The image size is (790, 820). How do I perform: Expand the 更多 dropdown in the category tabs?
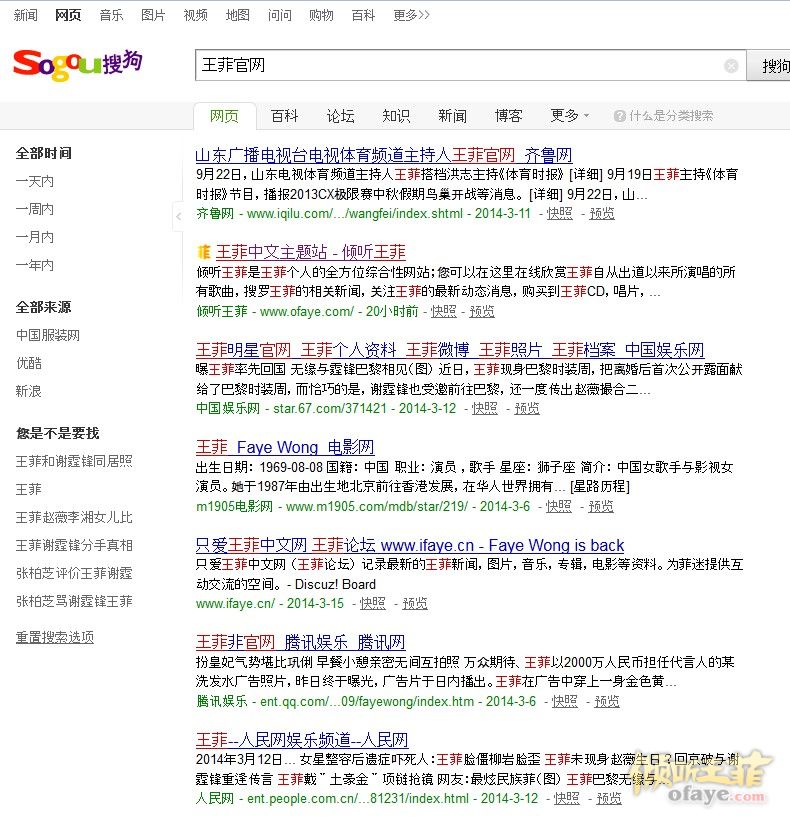(569, 116)
